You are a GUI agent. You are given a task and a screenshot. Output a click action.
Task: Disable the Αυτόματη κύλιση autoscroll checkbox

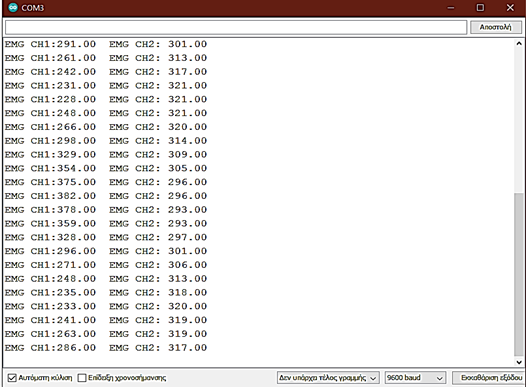(12, 378)
